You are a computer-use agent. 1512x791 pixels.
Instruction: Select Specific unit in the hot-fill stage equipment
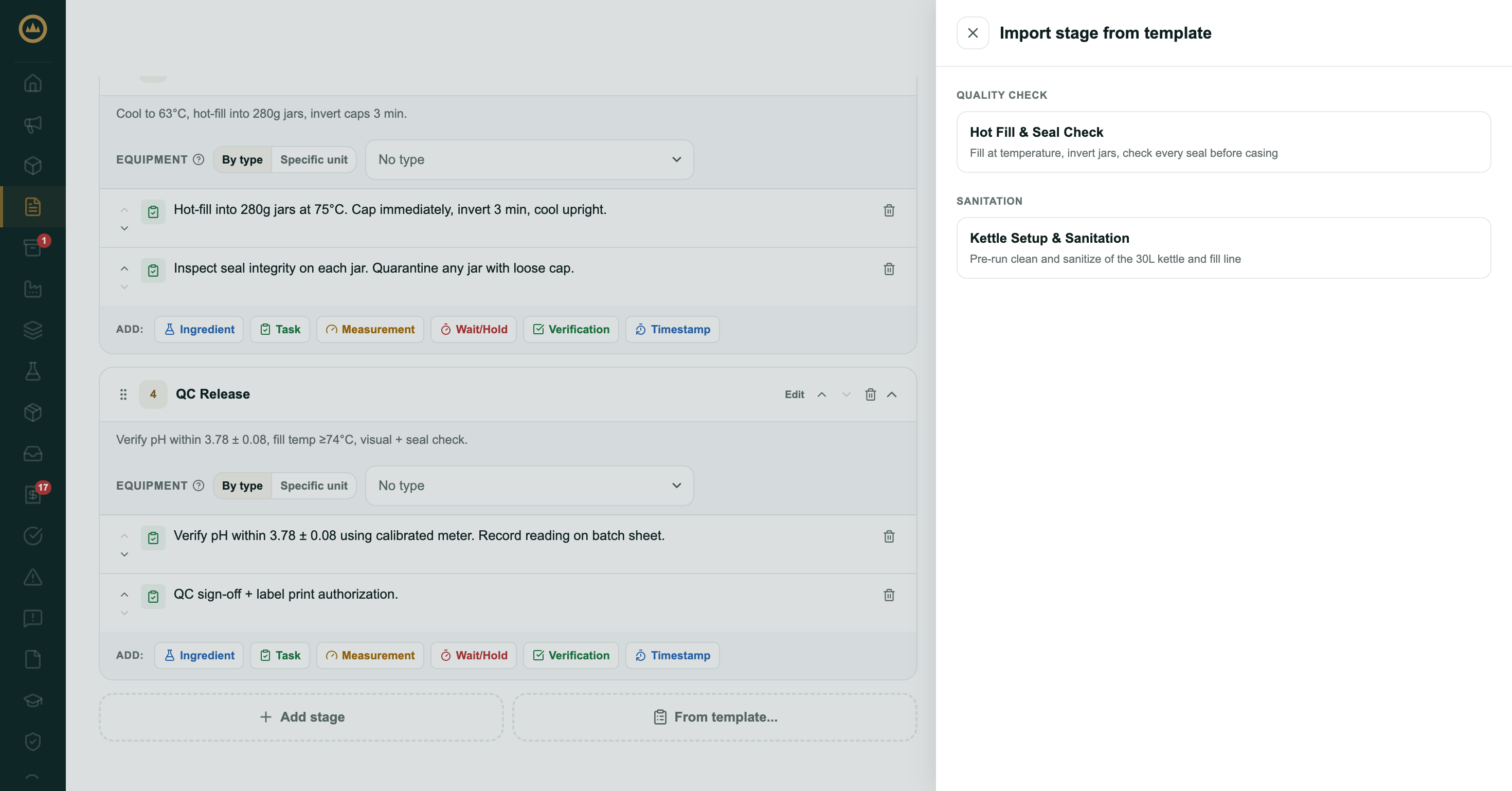coord(314,159)
